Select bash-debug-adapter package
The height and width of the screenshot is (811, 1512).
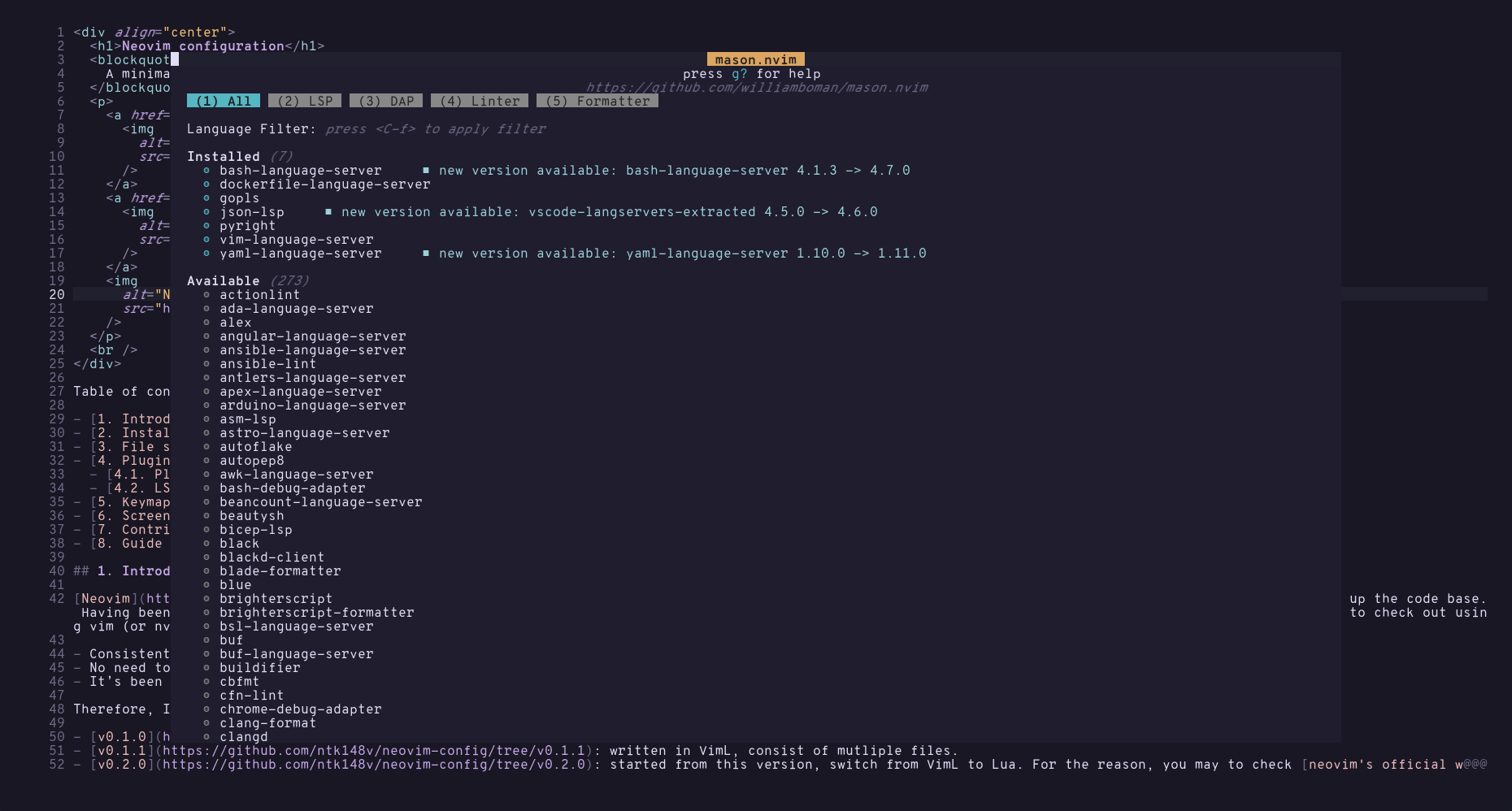click(x=293, y=488)
